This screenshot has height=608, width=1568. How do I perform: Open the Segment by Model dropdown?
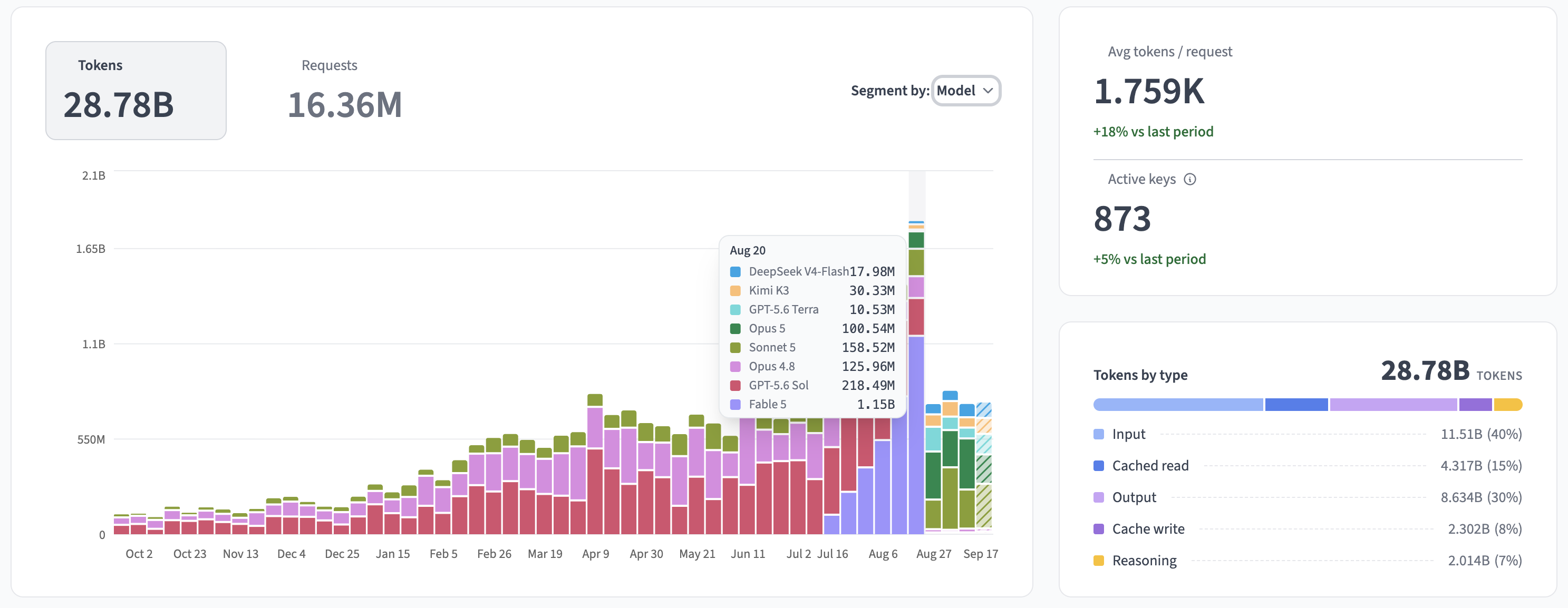pyautogui.click(x=965, y=91)
